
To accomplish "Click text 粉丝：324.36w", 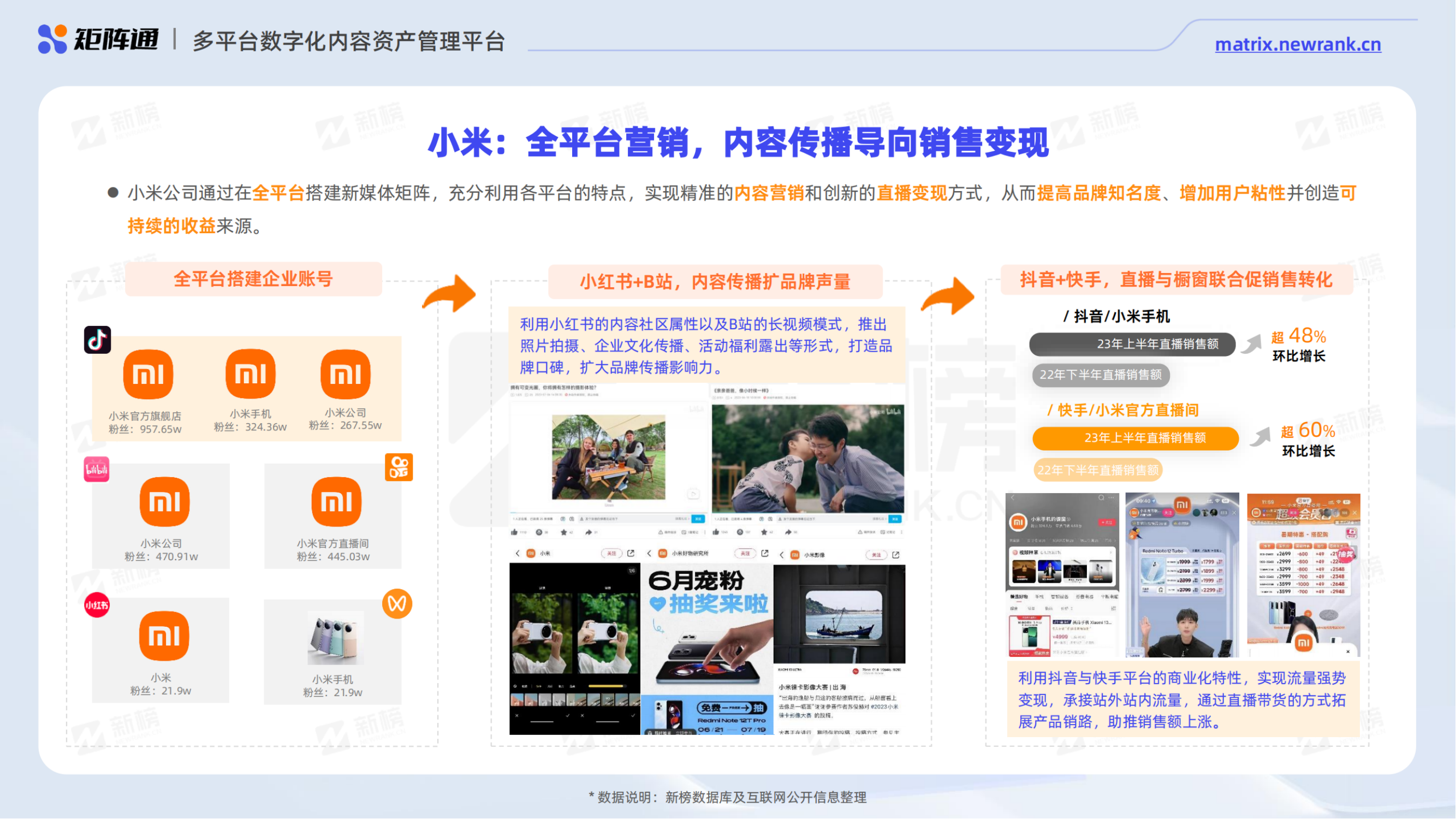I will (251, 428).
